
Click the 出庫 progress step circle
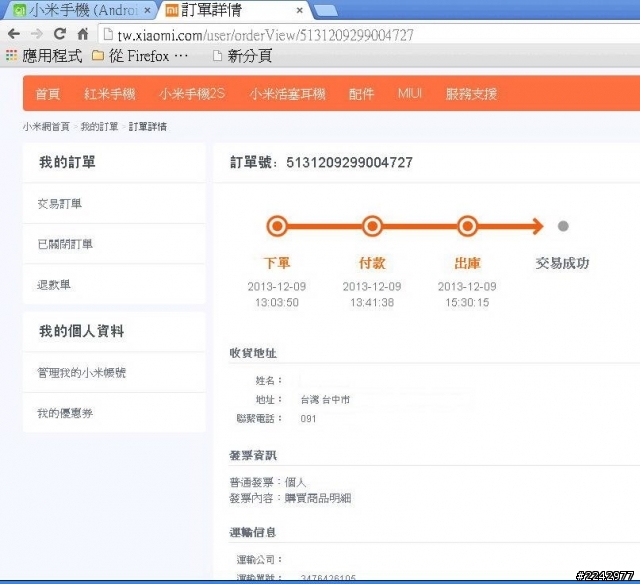point(467,226)
